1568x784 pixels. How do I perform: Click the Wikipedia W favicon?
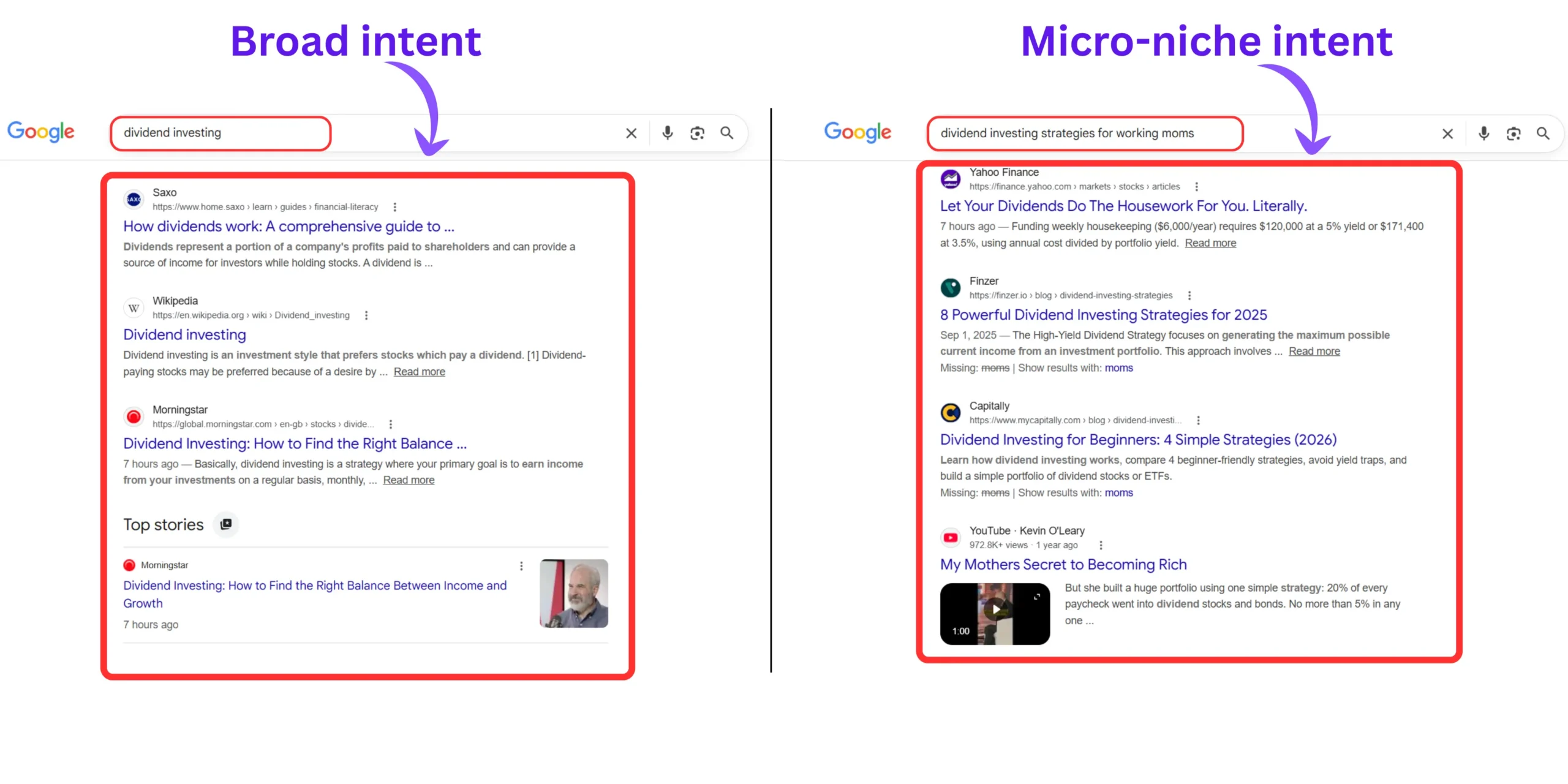[134, 308]
